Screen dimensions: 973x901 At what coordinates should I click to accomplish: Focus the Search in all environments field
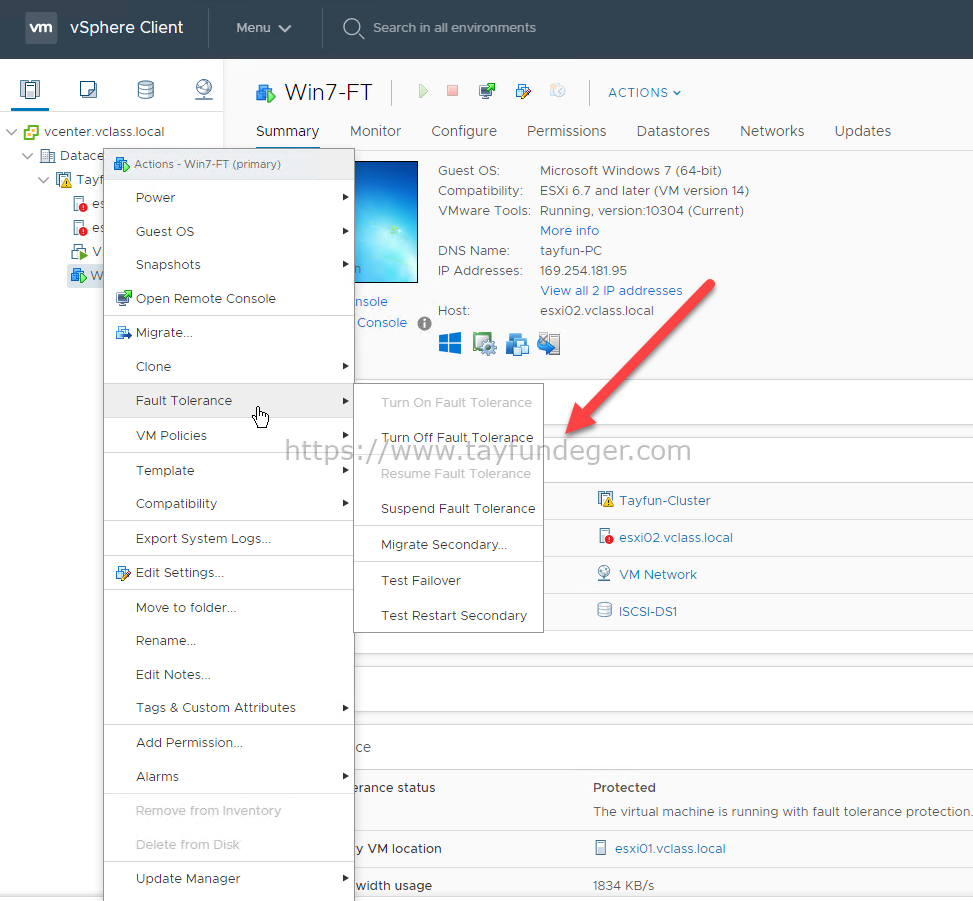pyautogui.click(x=454, y=28)
